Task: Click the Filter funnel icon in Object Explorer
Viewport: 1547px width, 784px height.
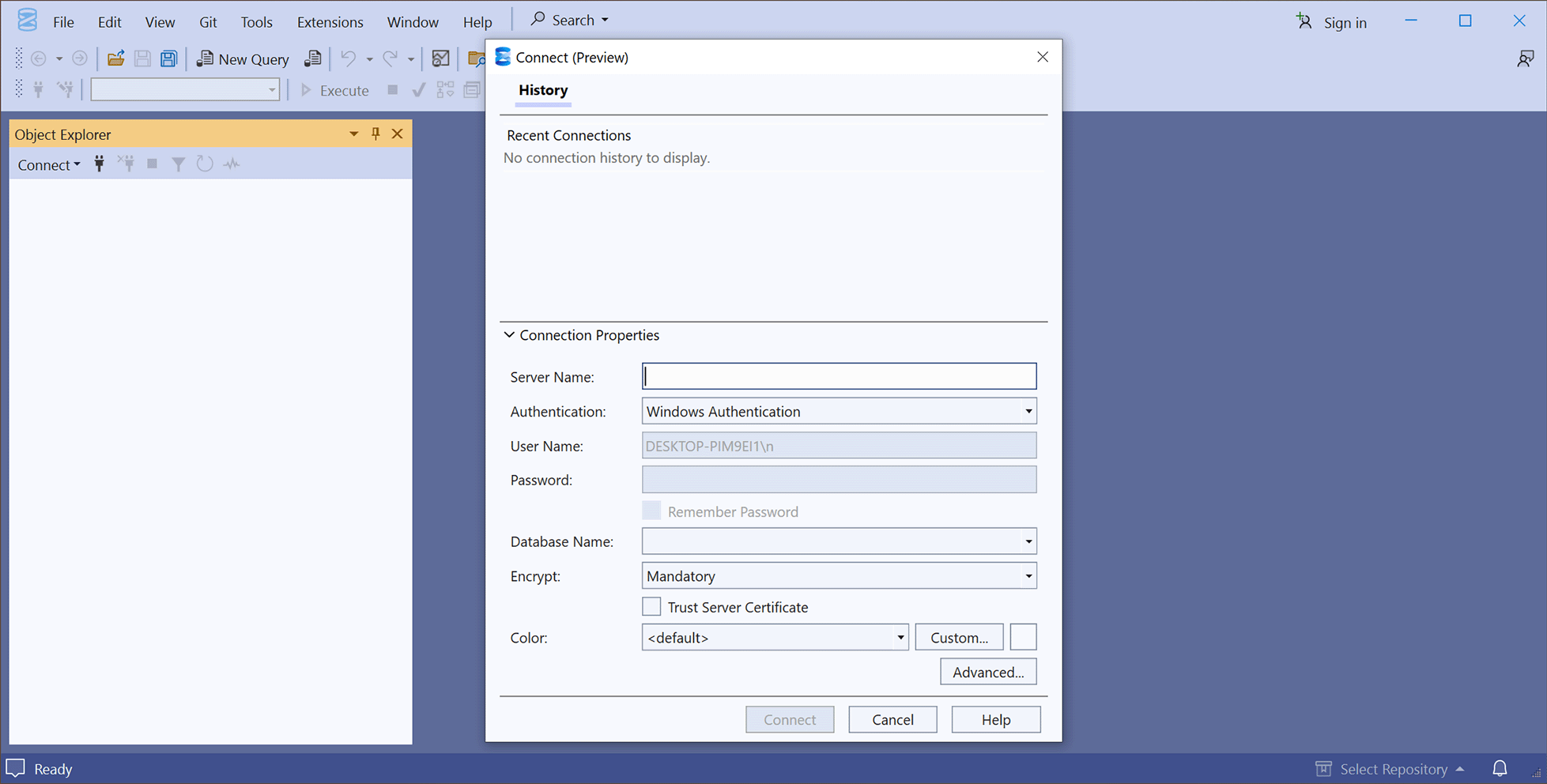Action: 179,164
